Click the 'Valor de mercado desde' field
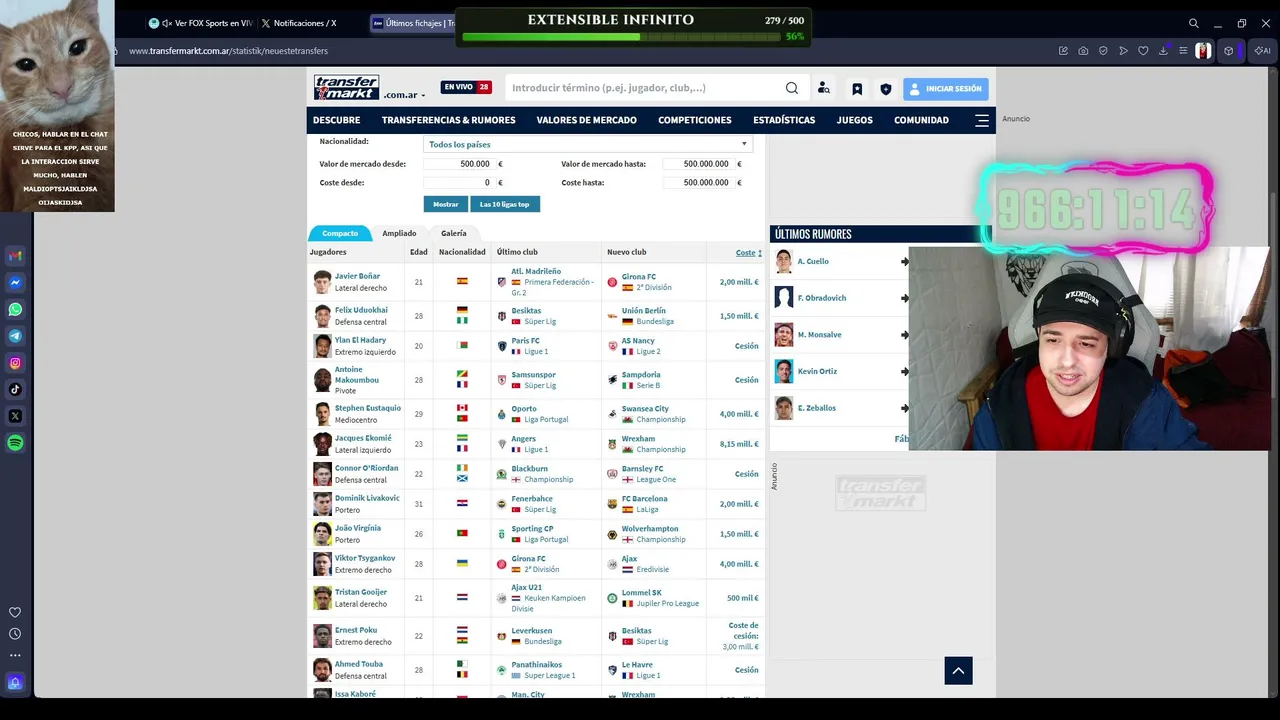 point(458,164)
